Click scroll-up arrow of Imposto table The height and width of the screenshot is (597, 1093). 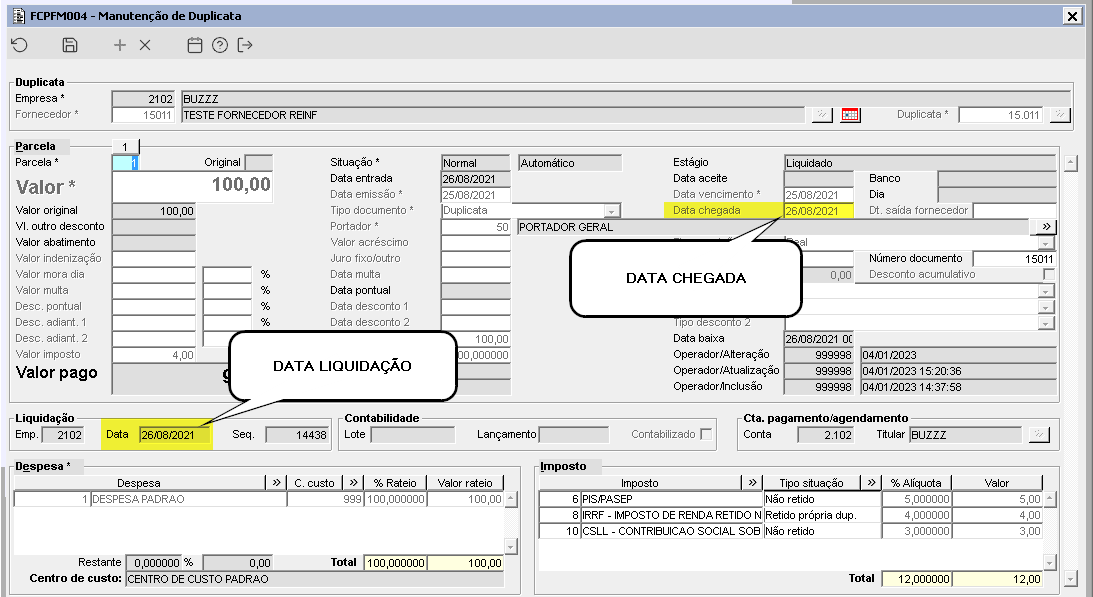click(x=1050, y=499)
